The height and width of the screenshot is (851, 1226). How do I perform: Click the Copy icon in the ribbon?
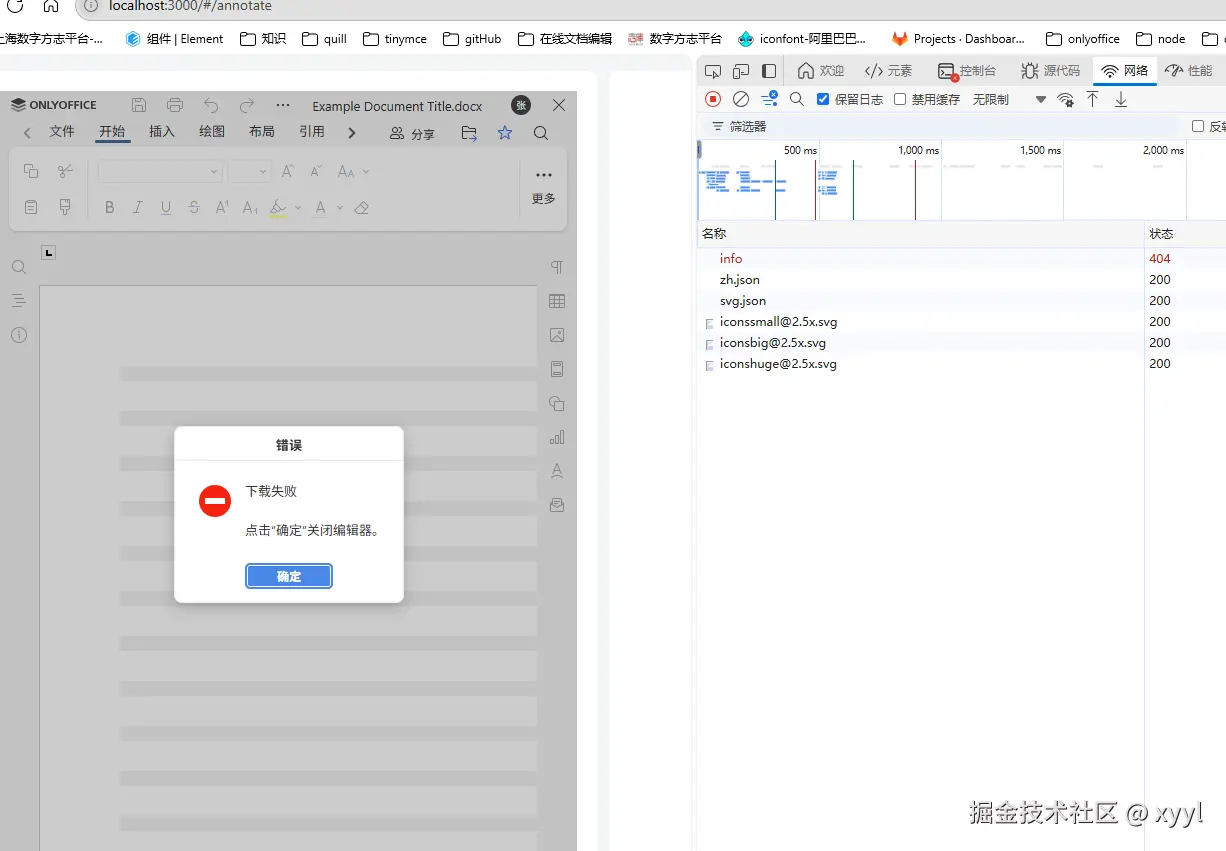pyautogui.click(x=31, y=171)
